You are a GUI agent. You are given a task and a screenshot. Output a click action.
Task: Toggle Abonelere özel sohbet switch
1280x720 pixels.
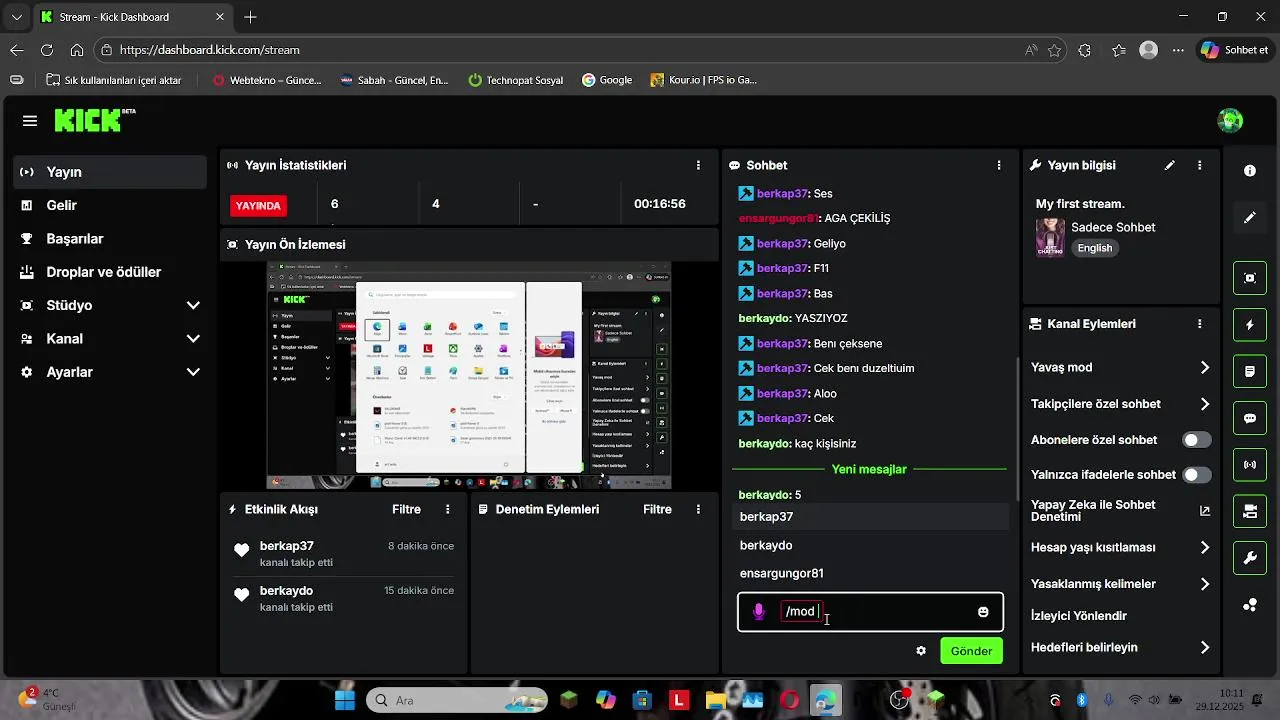1196,440
